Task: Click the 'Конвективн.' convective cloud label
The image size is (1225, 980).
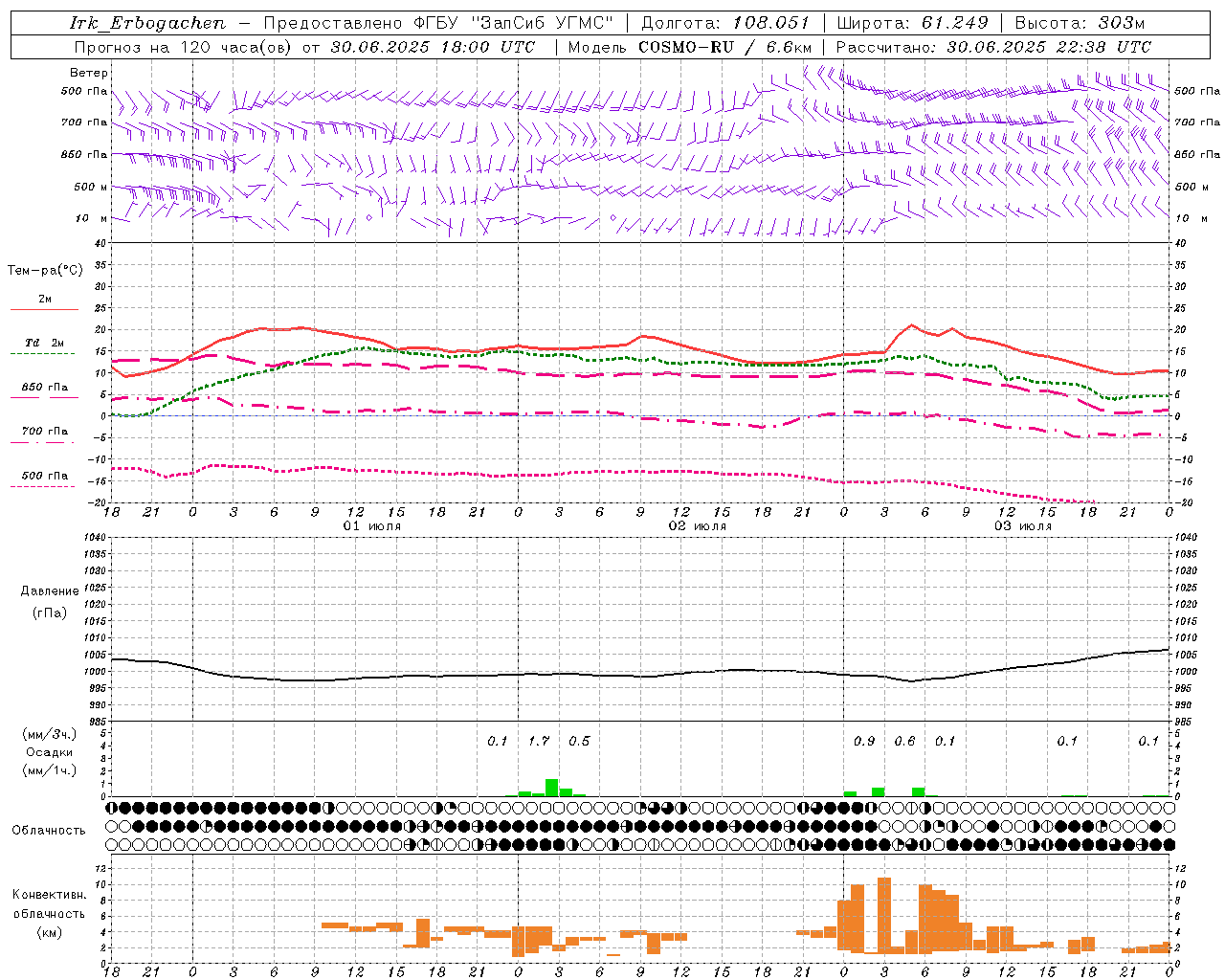Action: pyautogui.click(x=49, y=895)
